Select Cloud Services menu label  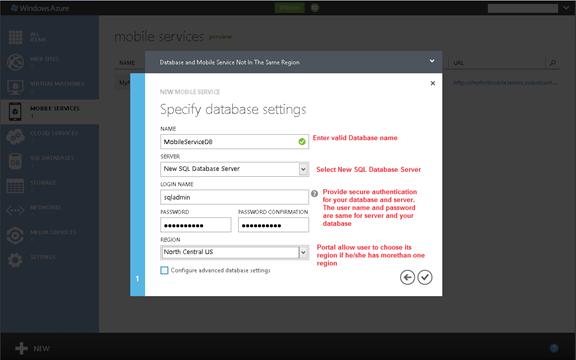coord(54,133)
